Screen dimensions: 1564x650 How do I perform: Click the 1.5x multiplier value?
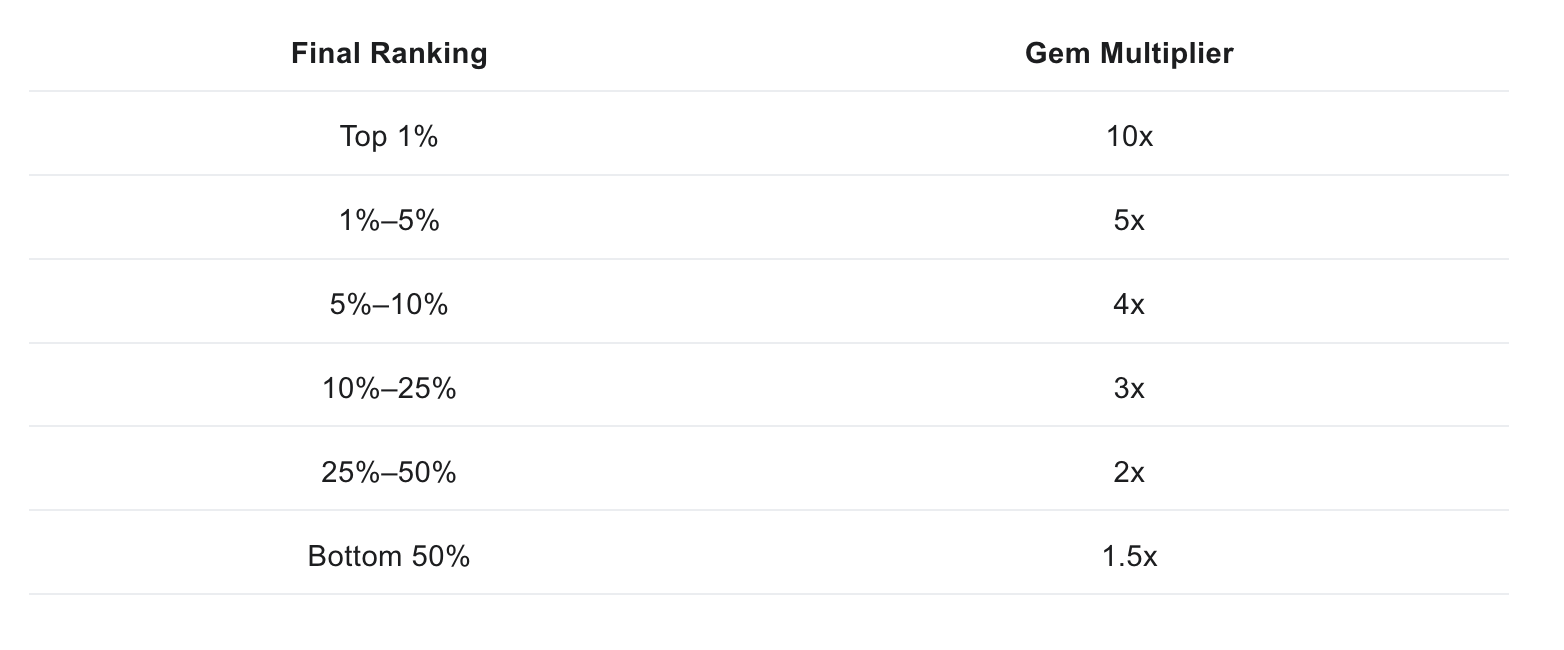(x=1129, y=555)
